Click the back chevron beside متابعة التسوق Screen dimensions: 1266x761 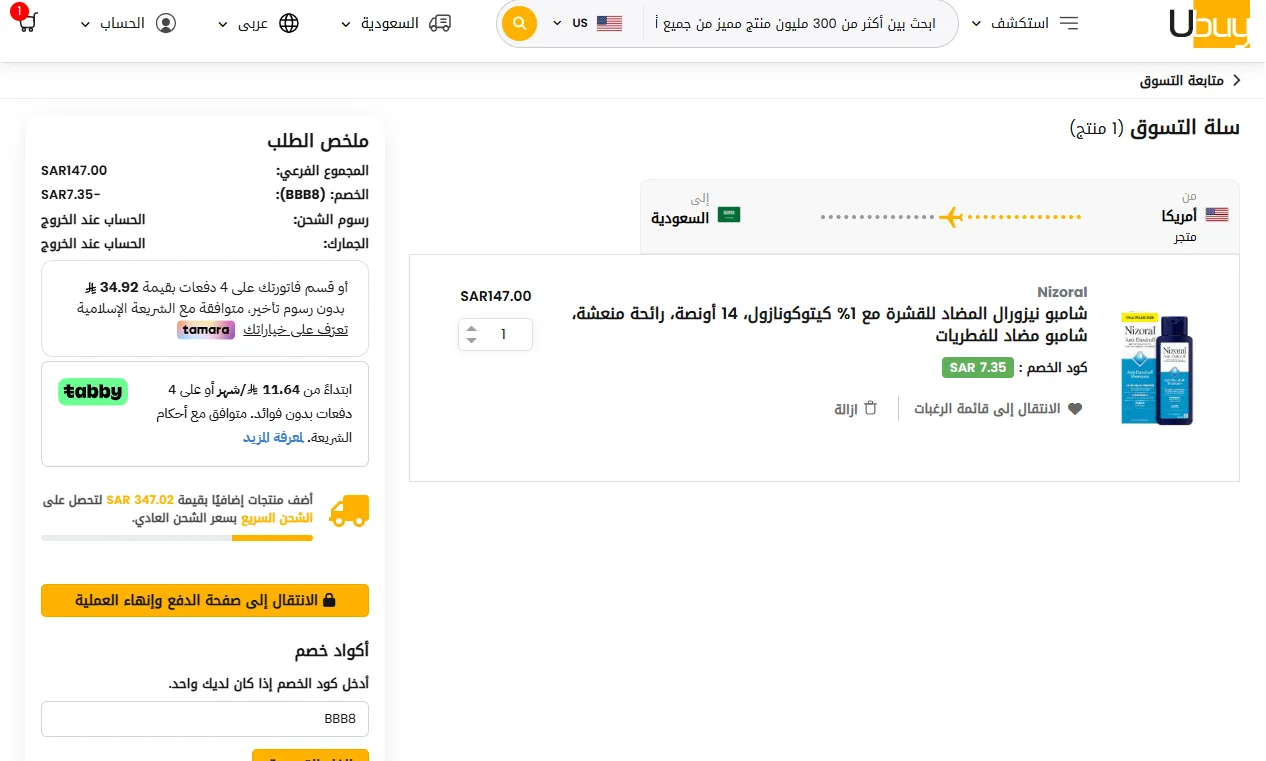pyautogui.click(x=1237, y=80)
